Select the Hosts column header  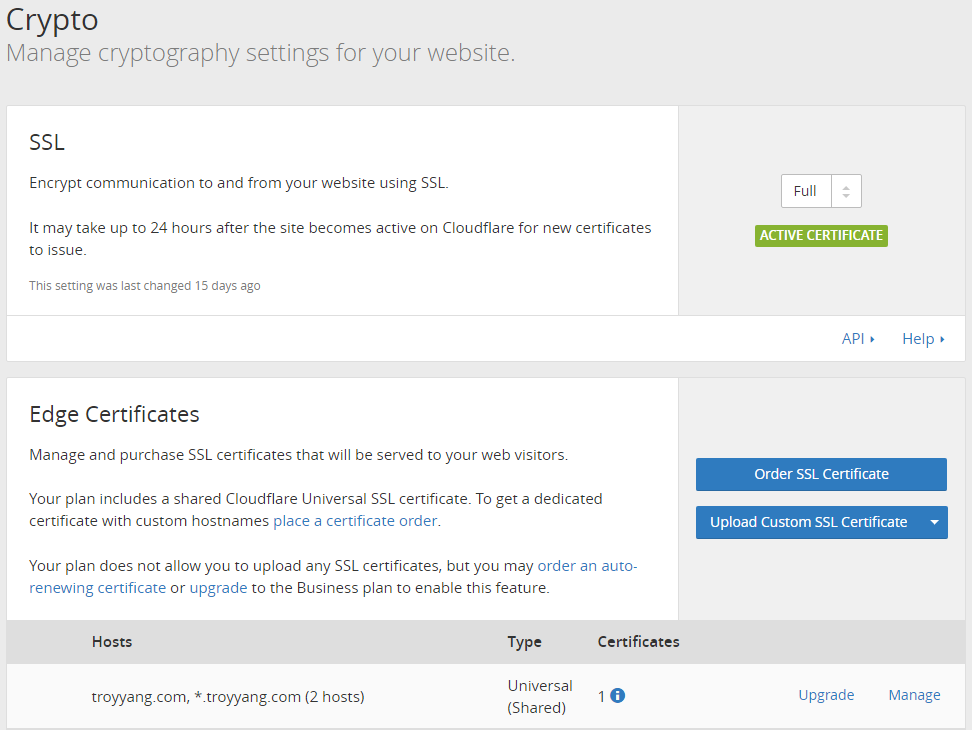point(112,642)
